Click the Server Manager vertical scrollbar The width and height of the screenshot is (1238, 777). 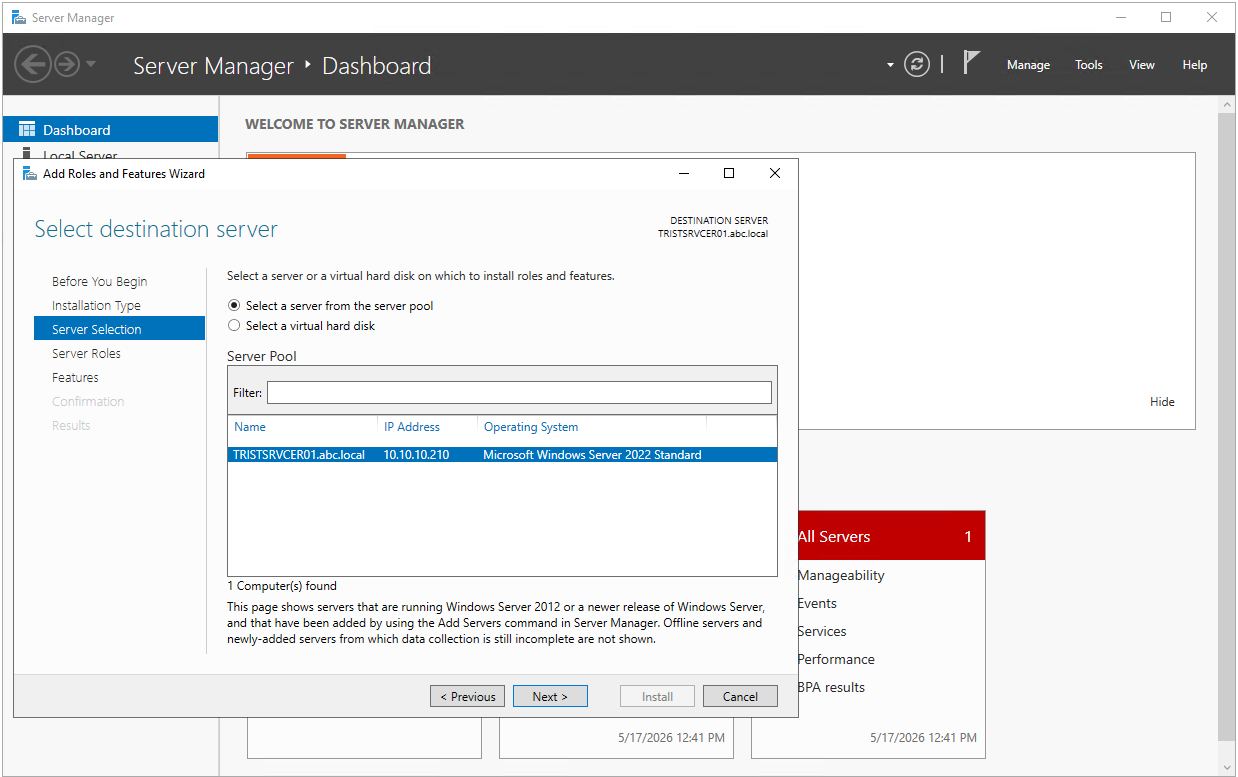pos(1228,425)
